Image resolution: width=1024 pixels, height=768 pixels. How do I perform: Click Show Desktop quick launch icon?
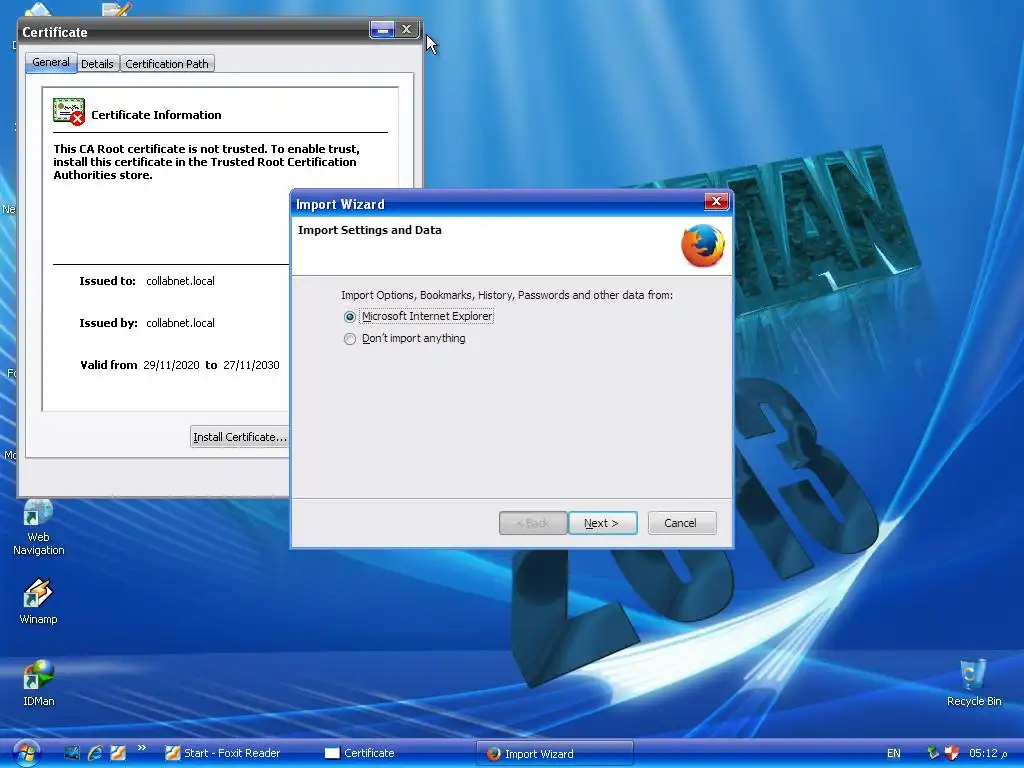[x=71, y=753]
